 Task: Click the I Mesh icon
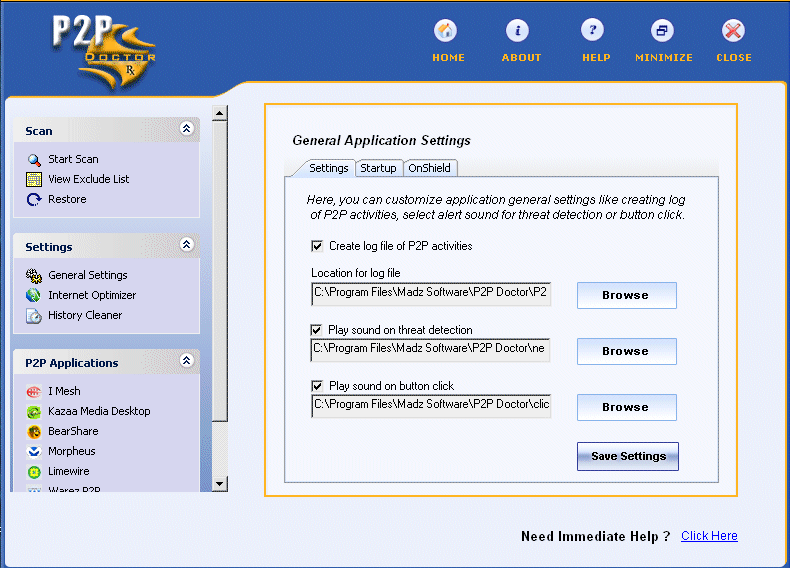coord(34,392)
